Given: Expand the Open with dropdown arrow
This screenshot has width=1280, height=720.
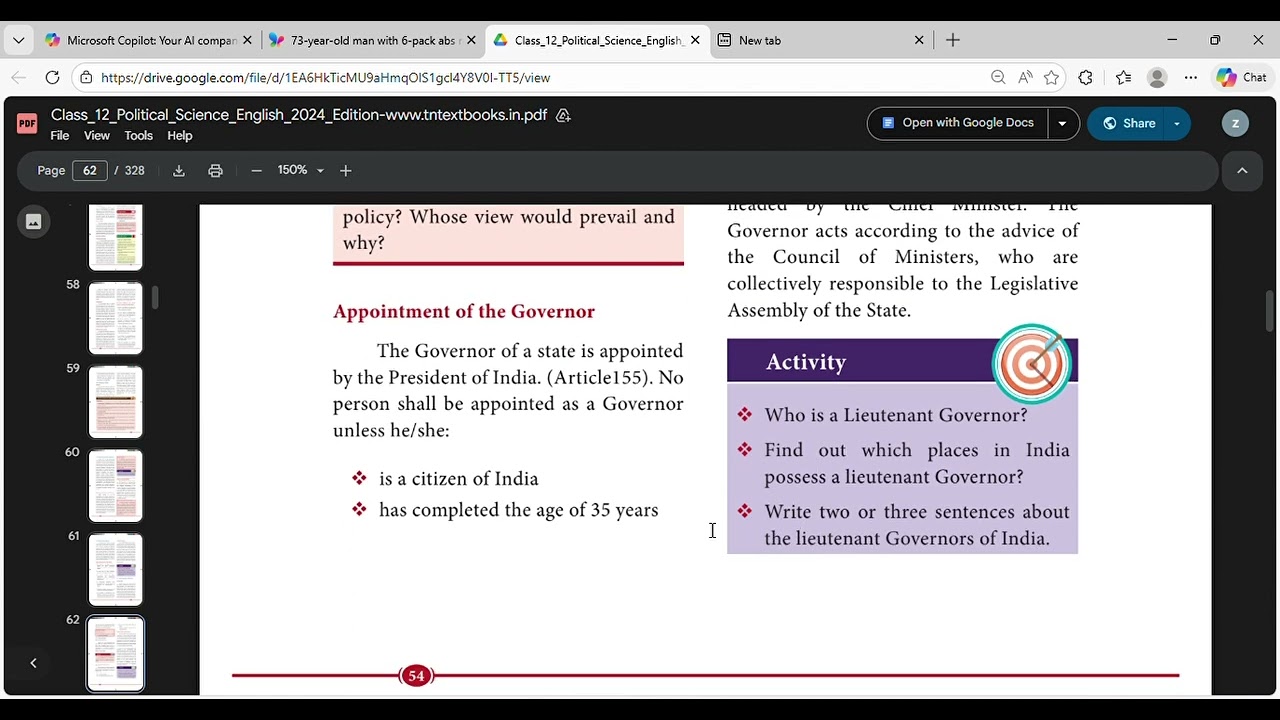Looking at the screenshot, I should click(1062, 123).
